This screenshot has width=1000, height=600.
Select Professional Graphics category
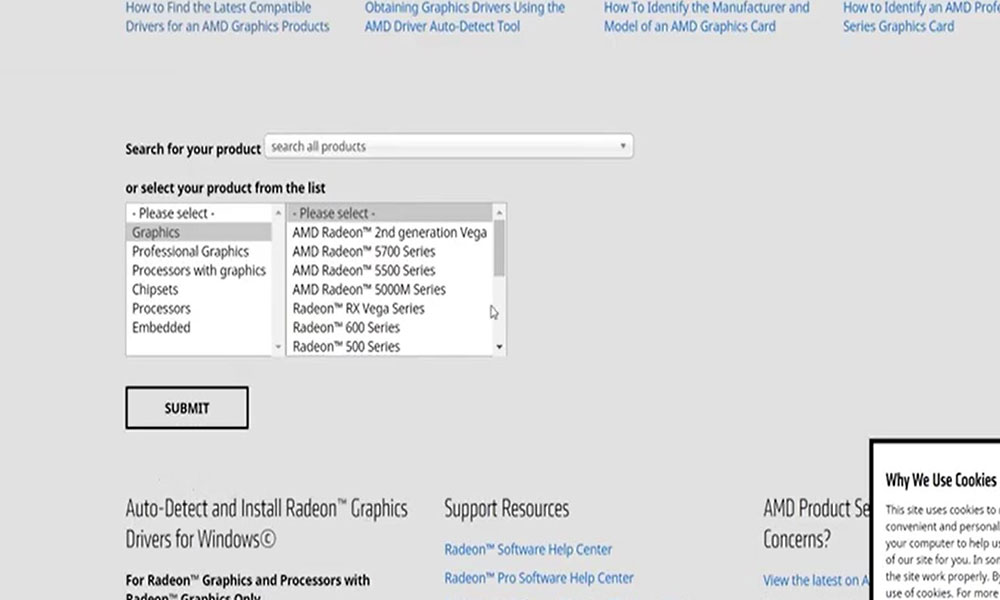pos(200,251)
